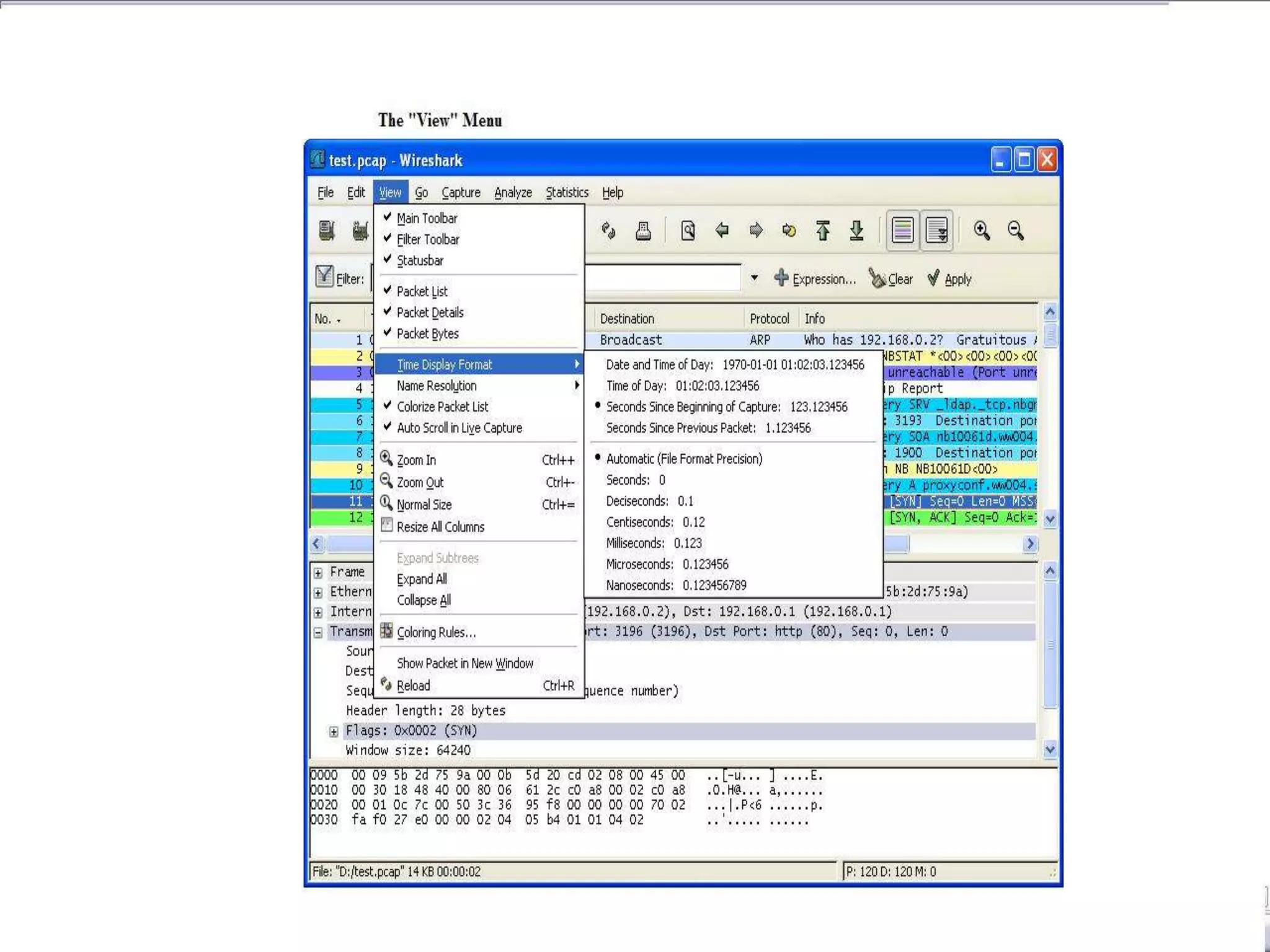1270x952 pixels.
Task: Click Coloring Rules menu entry
Action: coord(436,632)
